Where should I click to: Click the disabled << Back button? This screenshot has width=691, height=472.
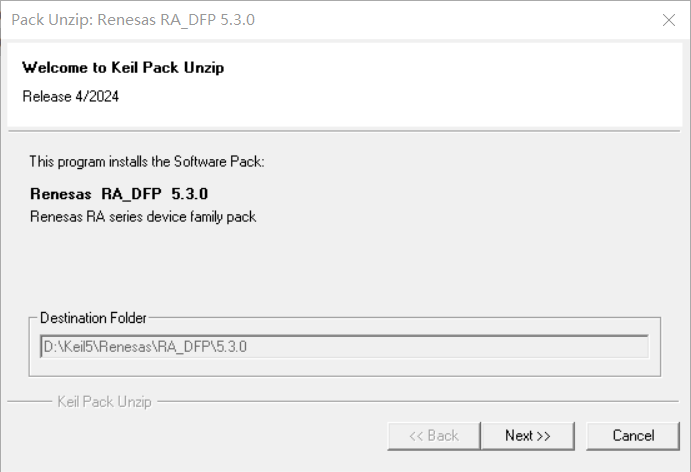coord(433,435)
